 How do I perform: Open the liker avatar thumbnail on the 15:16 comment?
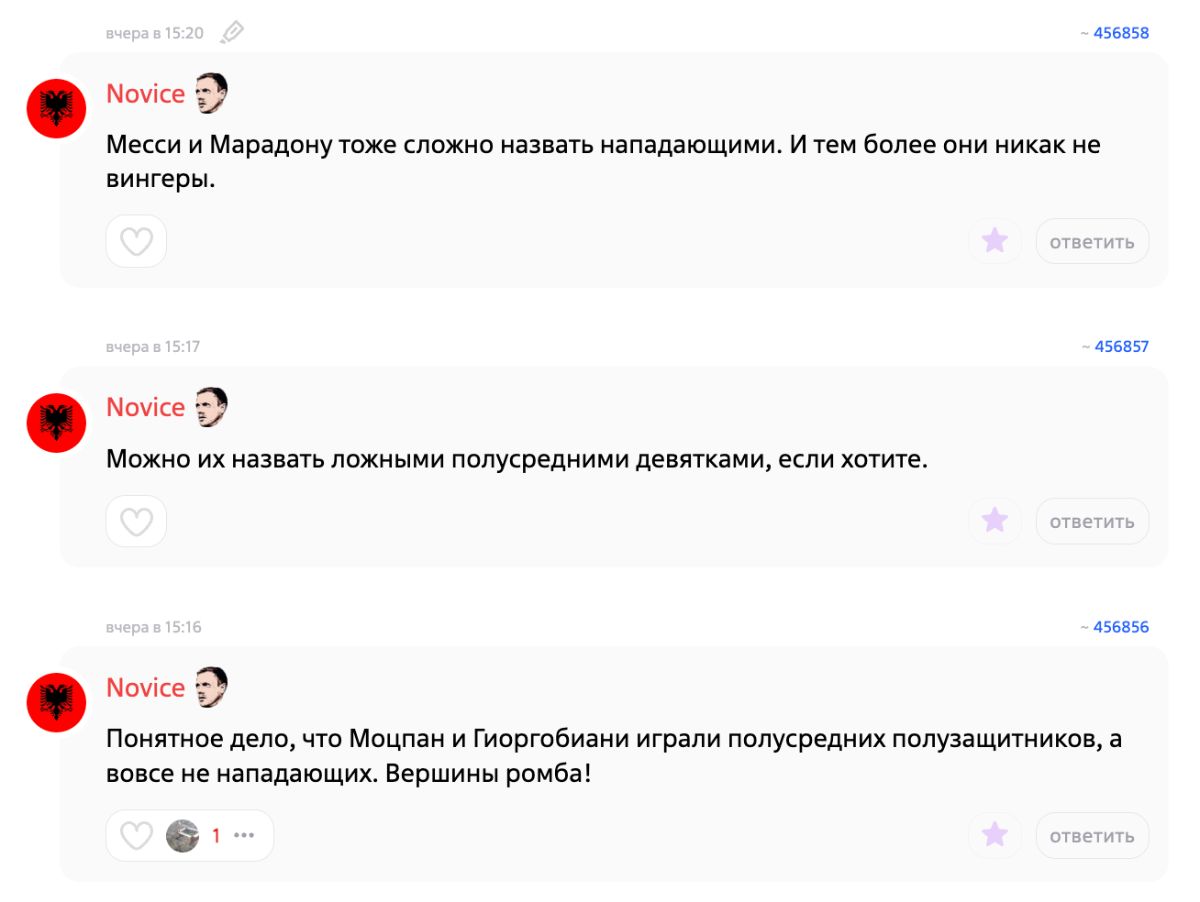tap(183, 836)
